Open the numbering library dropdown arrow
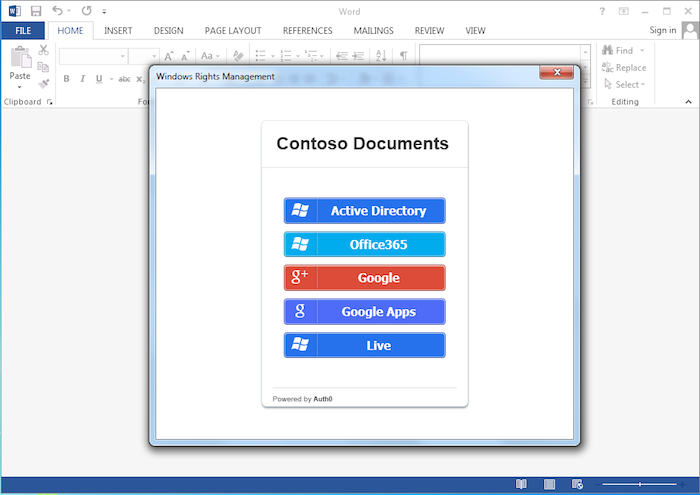This screenshot has height=495, width=700. pyautogui.click(x=298, y=56)
